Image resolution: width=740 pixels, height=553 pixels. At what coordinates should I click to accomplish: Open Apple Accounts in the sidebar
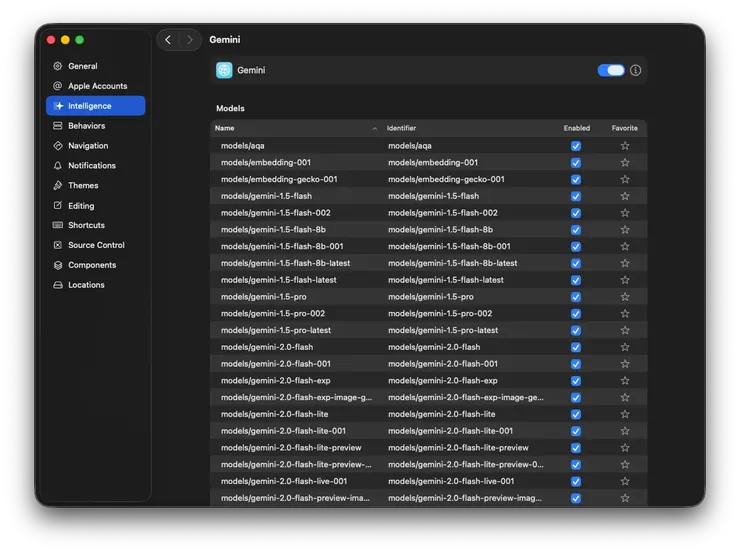click(97, 86)
